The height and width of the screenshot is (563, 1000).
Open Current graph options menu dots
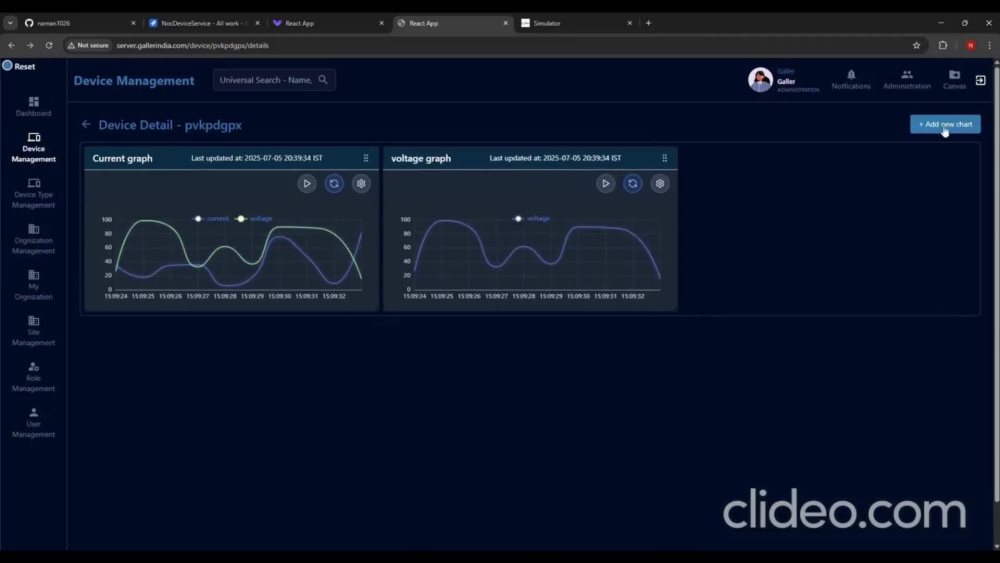(x=366, y=157)
